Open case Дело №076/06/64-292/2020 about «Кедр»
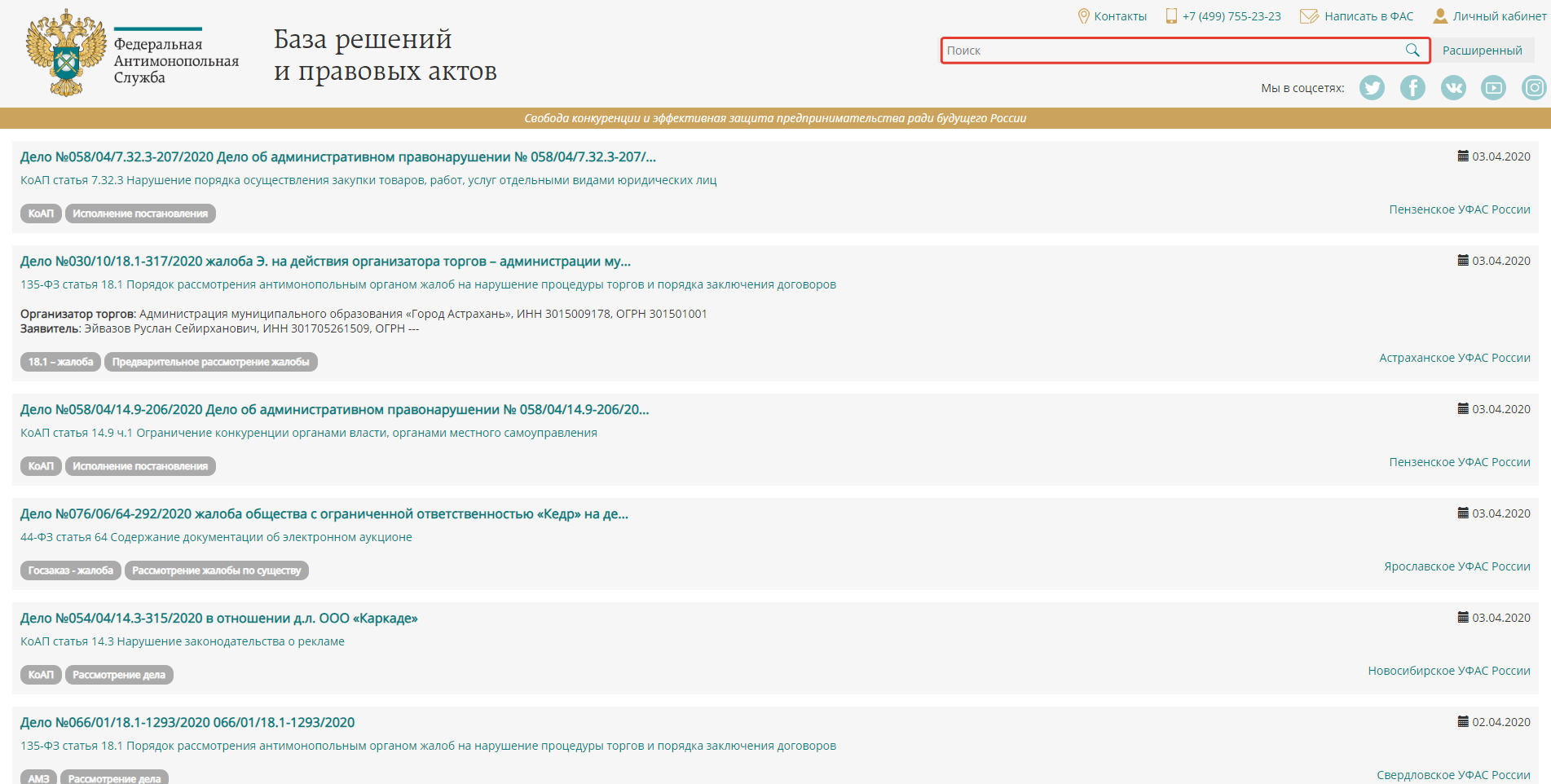Image resolution: width=1551 pixels, height=784 pixels. (x=324, y=513)
